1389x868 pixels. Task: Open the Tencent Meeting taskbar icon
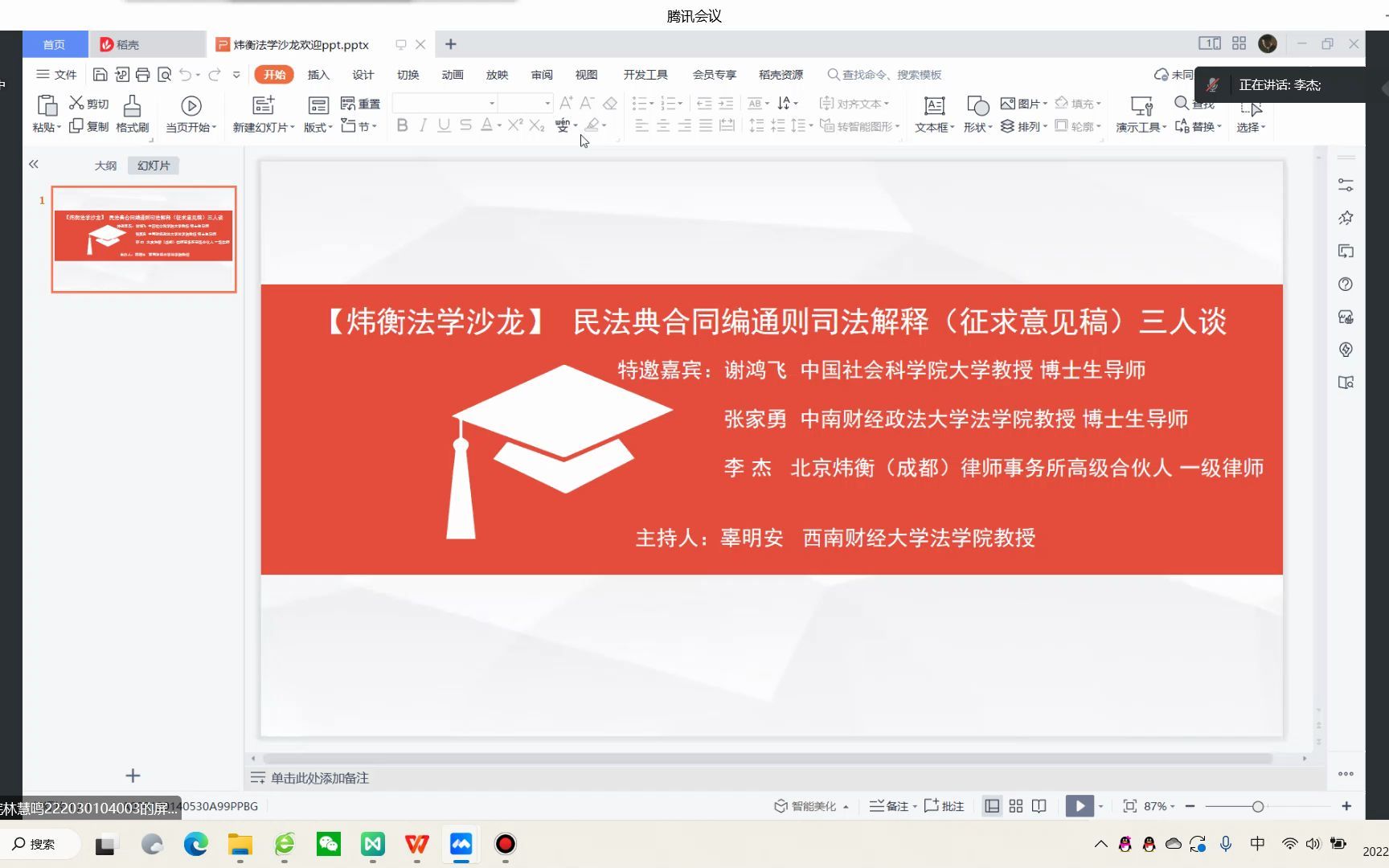pyautogui.click(x=461, y=844)
